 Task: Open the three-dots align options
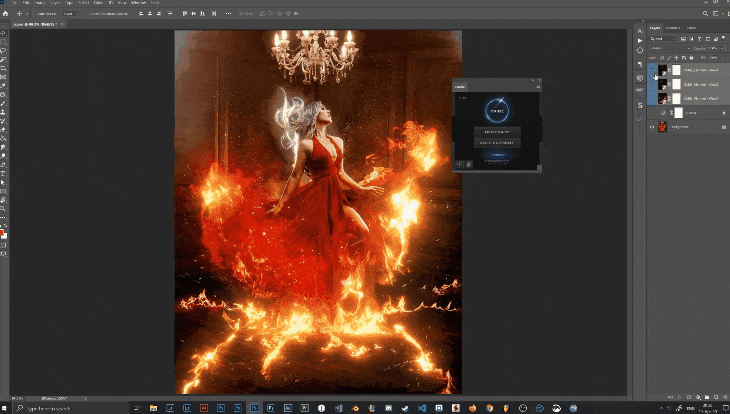pos(228,14)
